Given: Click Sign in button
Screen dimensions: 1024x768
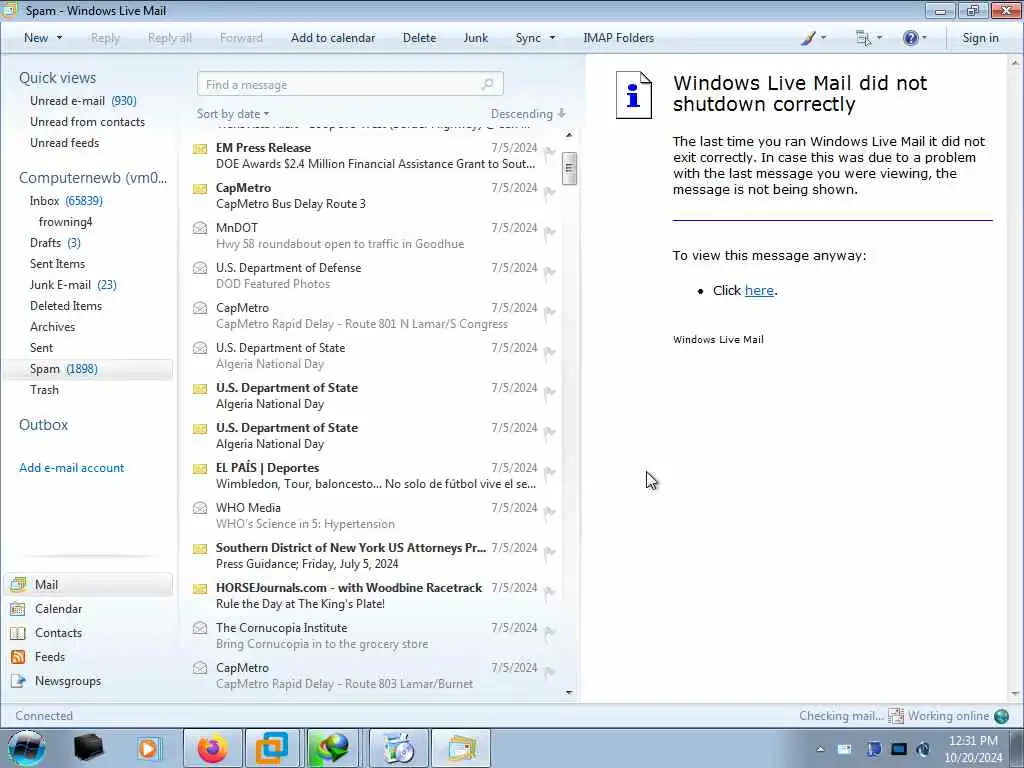Looking at the screenshot, I should [x=980, y=38].
